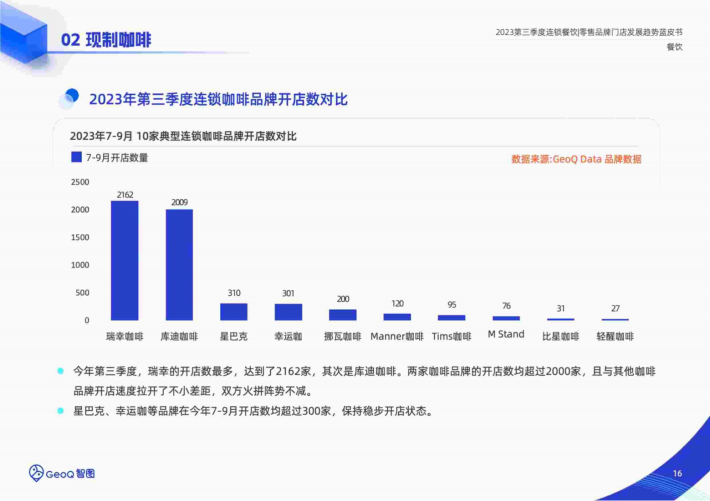The image size is (710, 501).
Task: Click the page number 16
Action: (677, 473)
